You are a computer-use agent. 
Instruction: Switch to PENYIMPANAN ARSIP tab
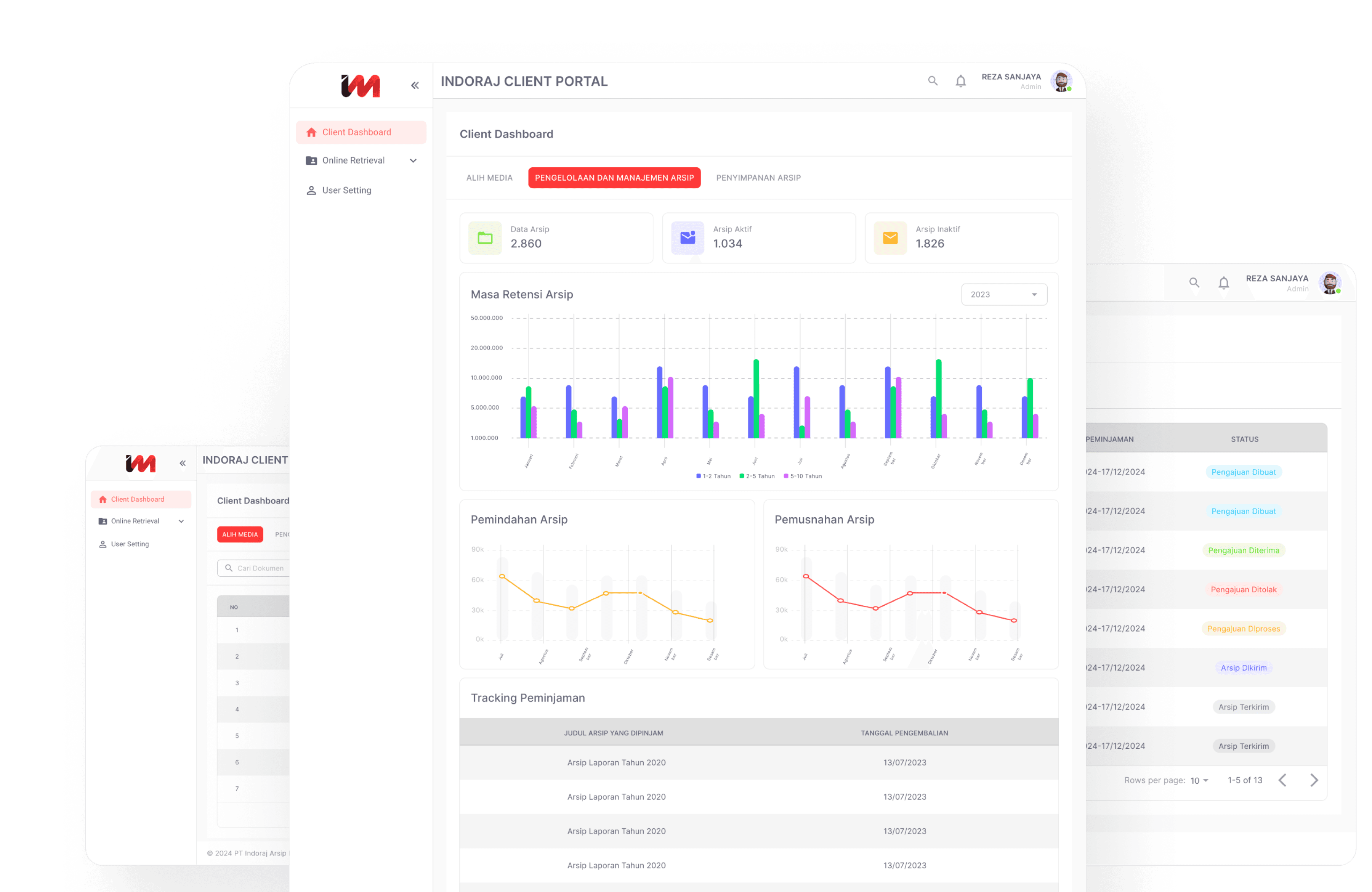pos(758,178)
